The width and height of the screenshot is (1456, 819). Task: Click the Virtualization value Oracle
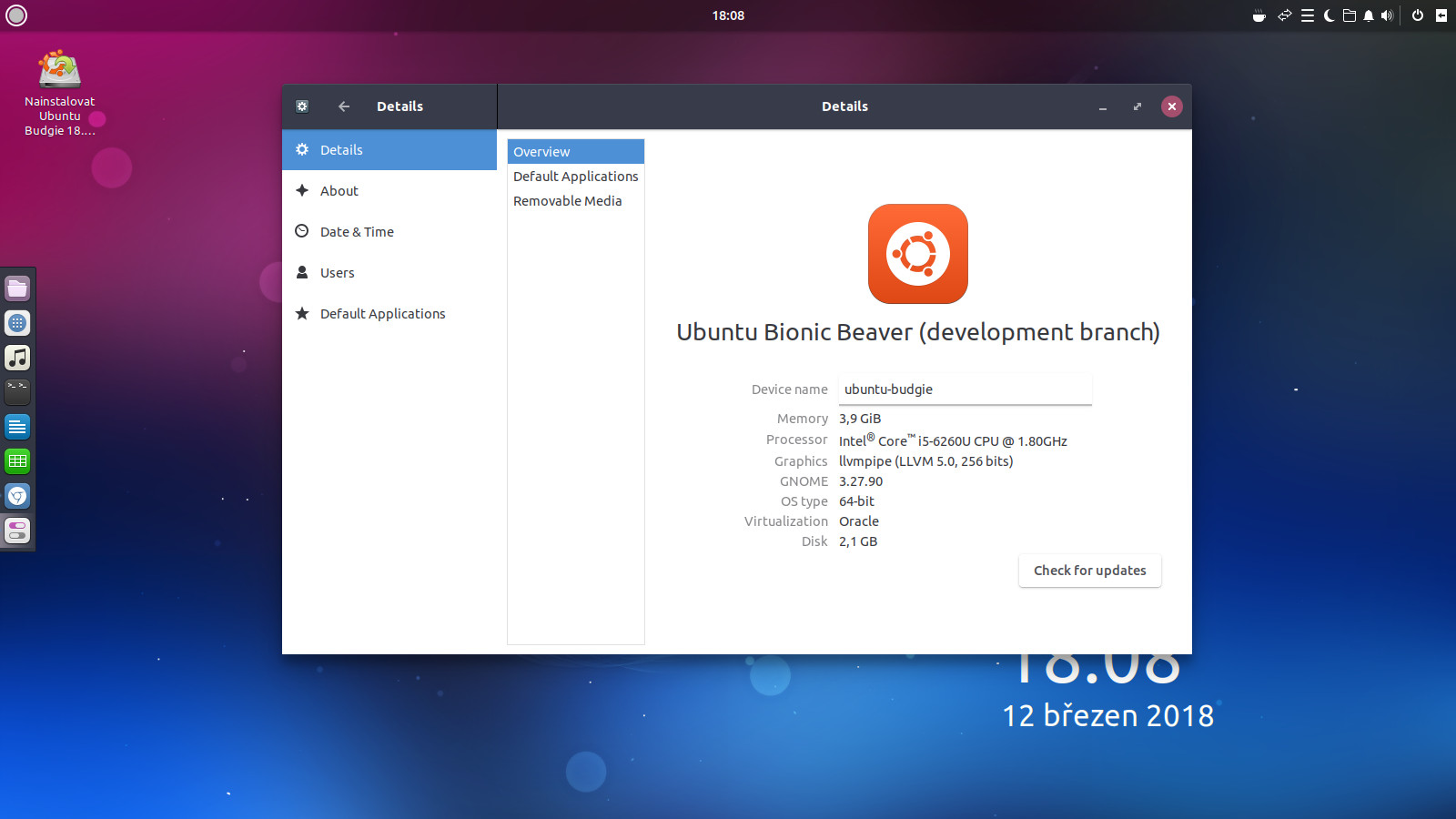(859, 521)
